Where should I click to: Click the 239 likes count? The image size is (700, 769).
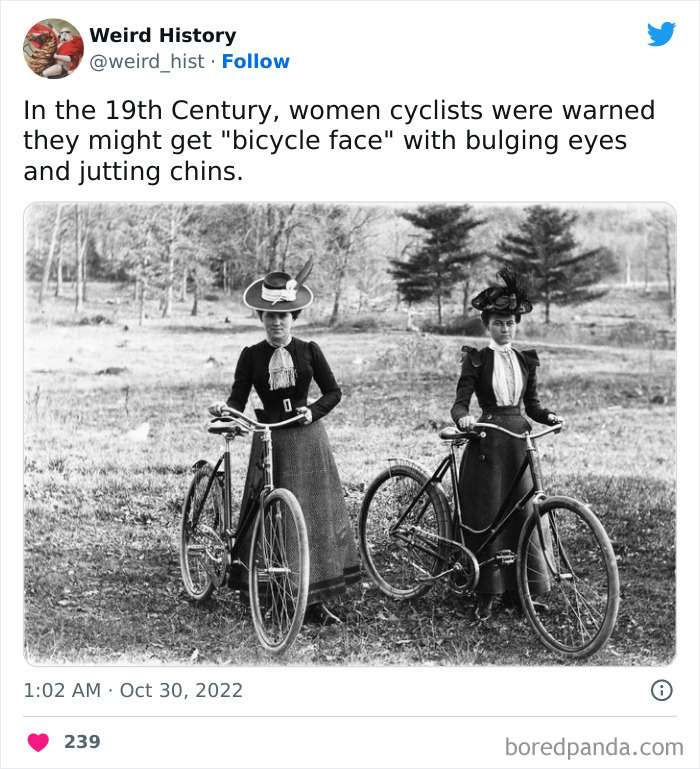point(82,742)
